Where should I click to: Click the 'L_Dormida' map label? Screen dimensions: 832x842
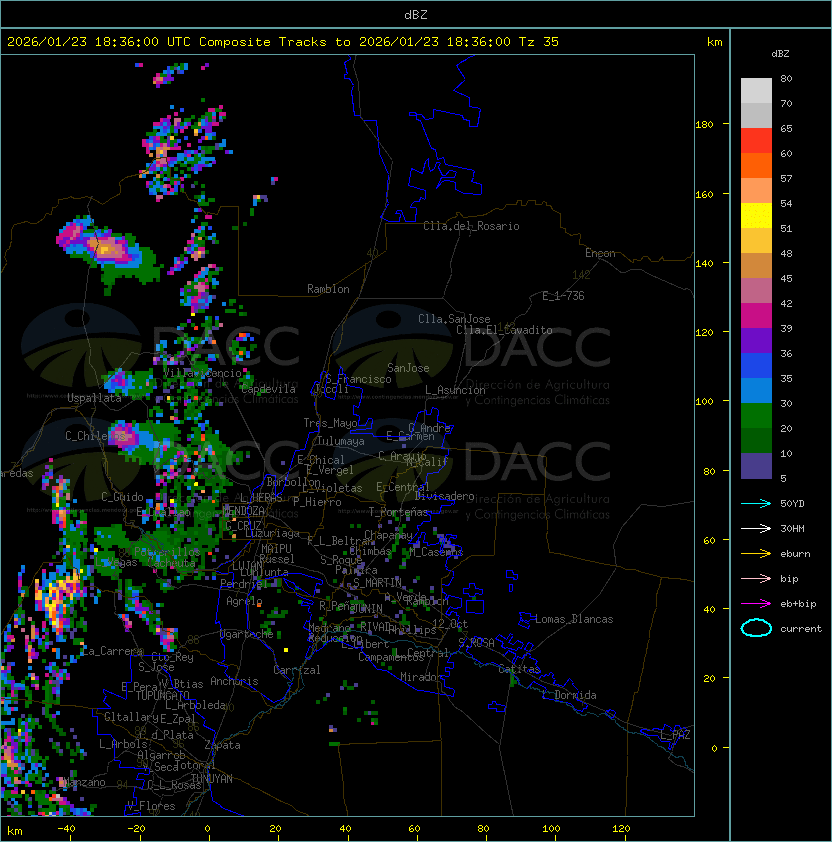click(x=569, y=695)
